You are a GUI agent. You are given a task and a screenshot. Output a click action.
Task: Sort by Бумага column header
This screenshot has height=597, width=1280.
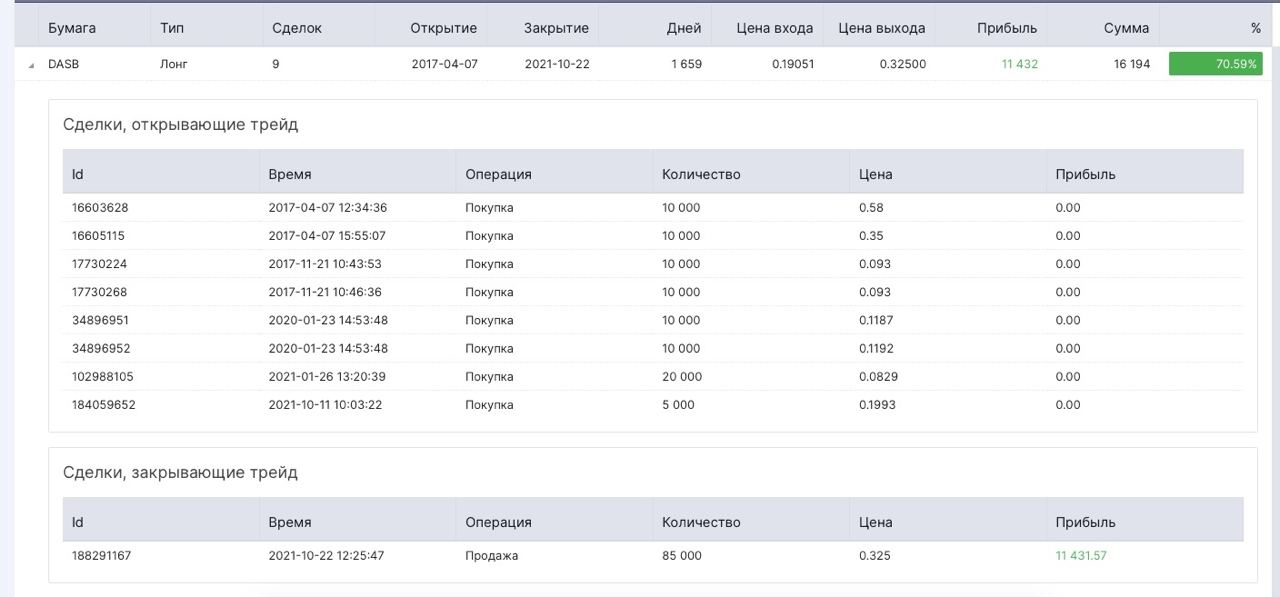coord(72,28)
